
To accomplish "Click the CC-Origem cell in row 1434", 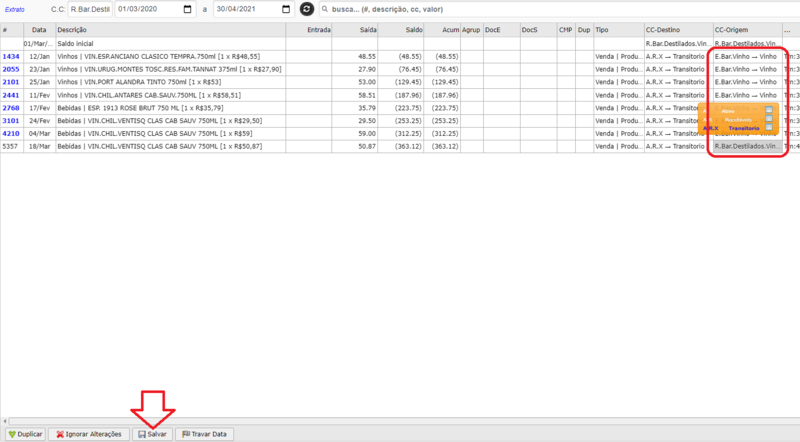I will click(747, 57).
